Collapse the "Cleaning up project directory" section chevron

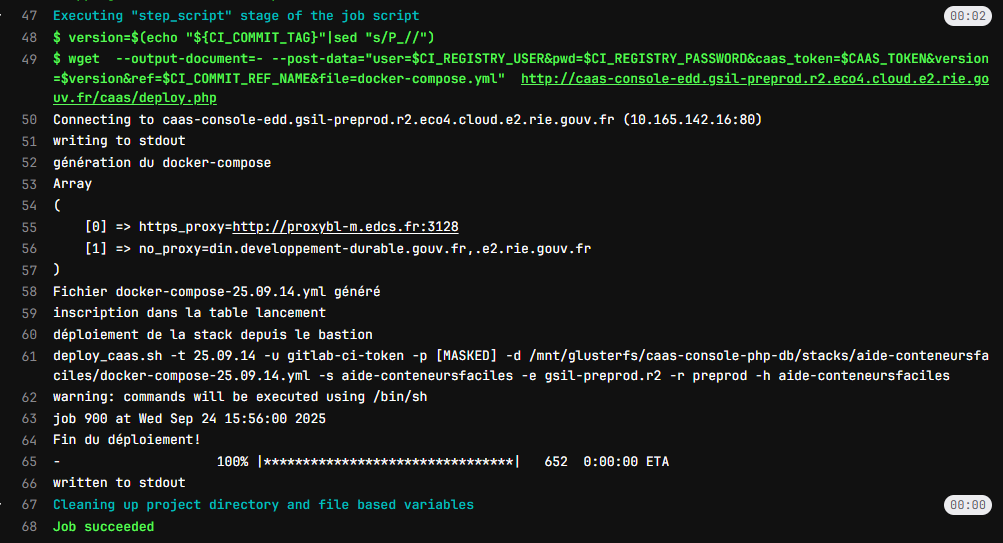[x=7, y=505]
